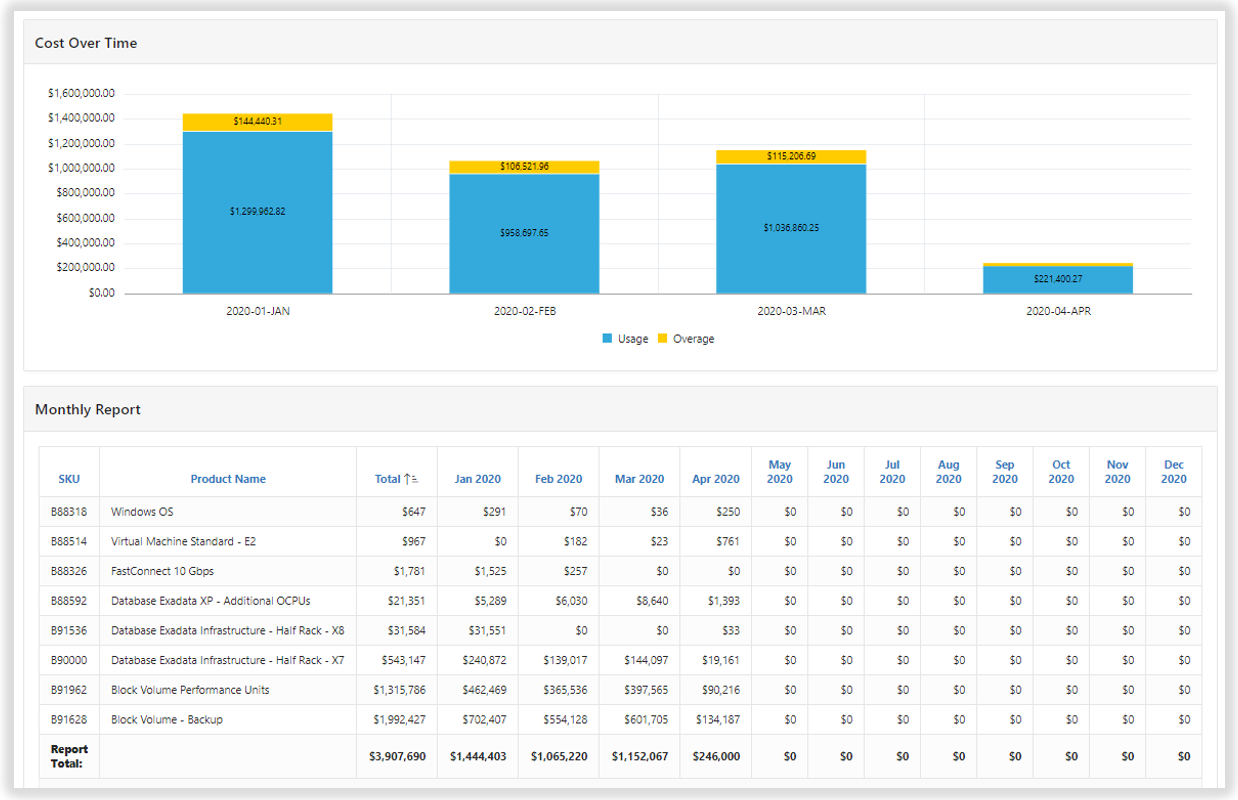Click Windows OS total $647
The width and height of the screenshot is (1238, 800).
point(413,512)
